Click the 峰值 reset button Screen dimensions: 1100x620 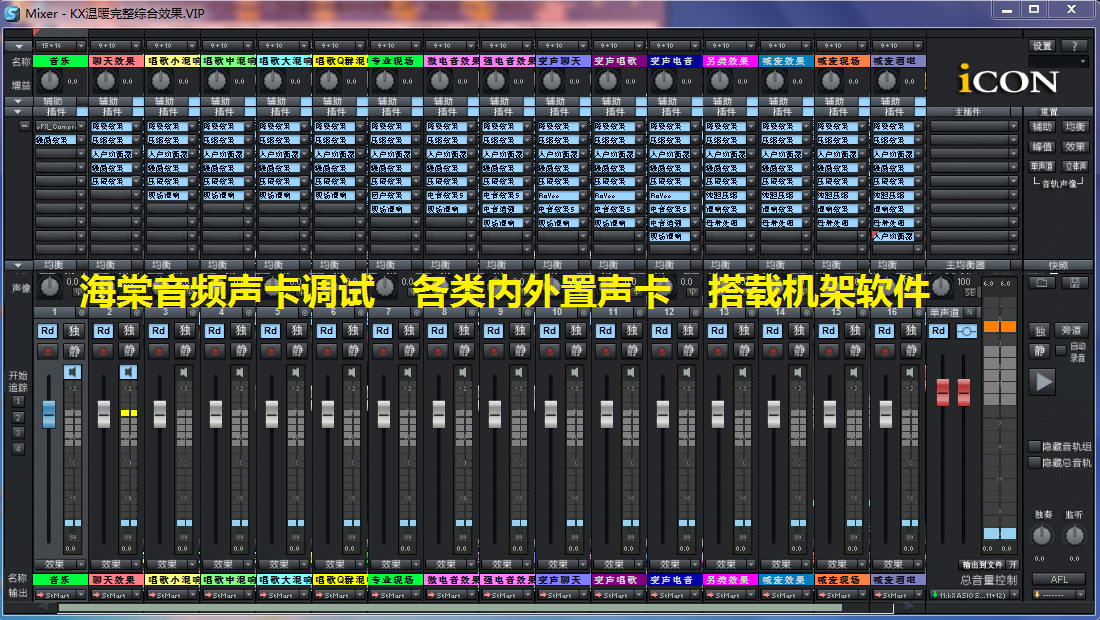1042,147
